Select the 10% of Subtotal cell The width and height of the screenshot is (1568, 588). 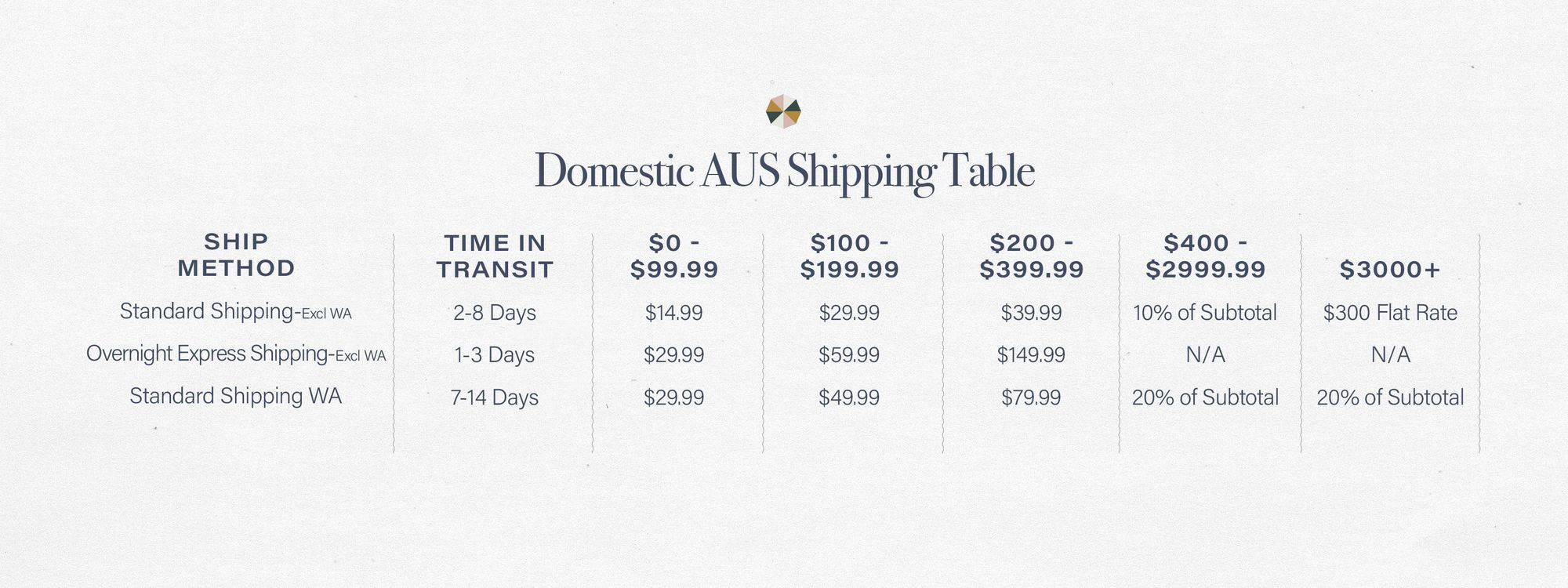[1205, 313]
